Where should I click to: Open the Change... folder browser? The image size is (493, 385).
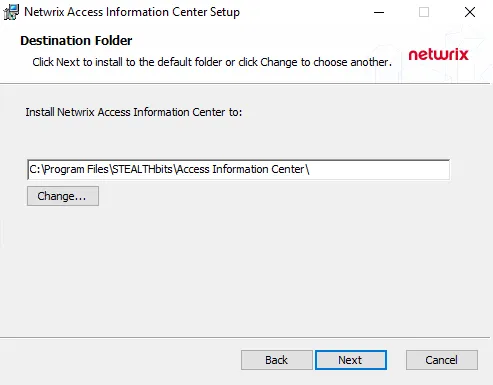[x=63, y=196]
